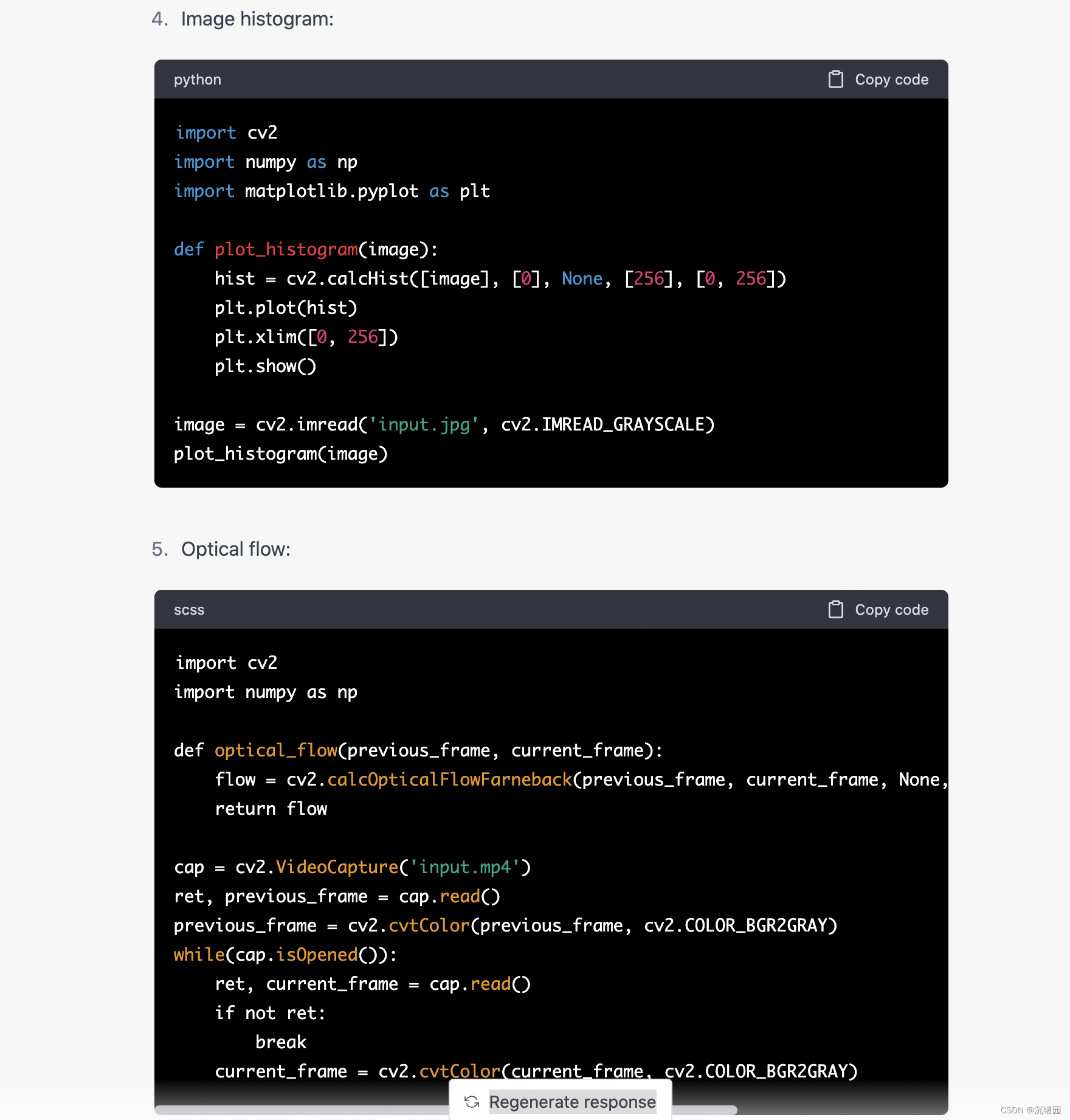Click the 'if not ret:' line
The image size is (1070, 1120).
point(271,1013)
